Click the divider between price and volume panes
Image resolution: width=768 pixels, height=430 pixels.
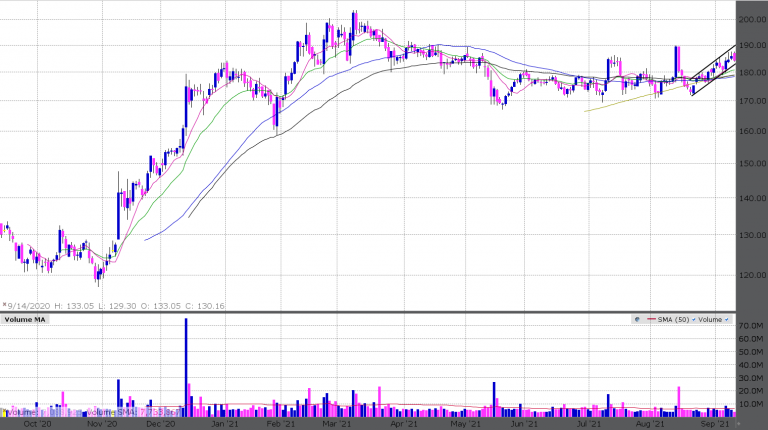384,312
